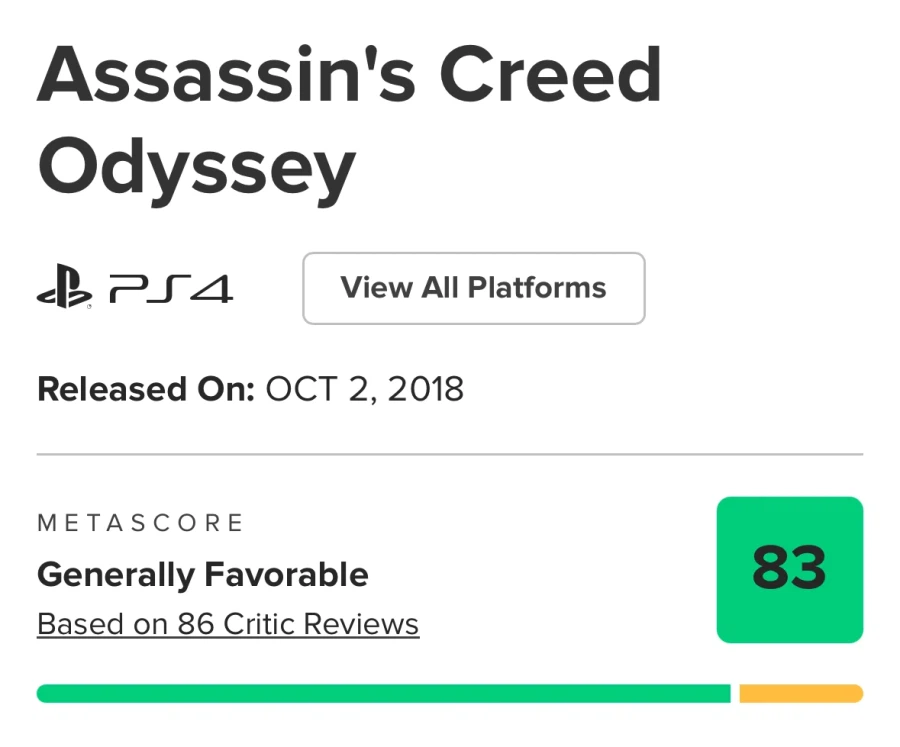This screenshot has height=747, width=900.
Task: Click the year 2018 in the release date
Action: point(427,389)
